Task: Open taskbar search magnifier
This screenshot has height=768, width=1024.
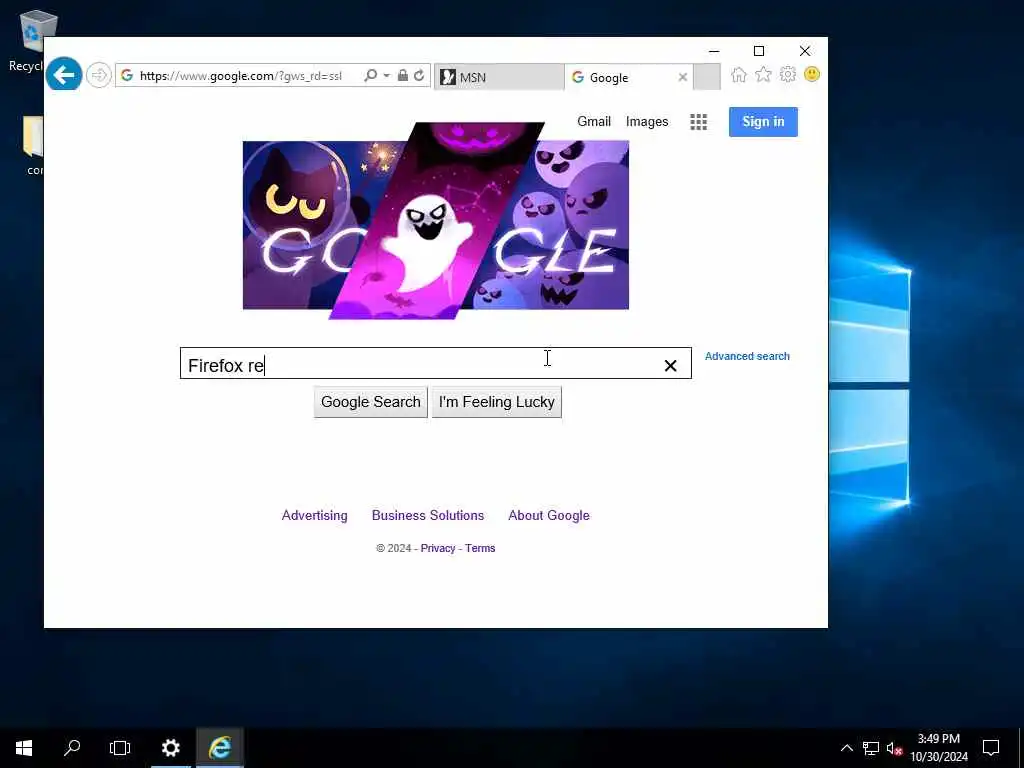Action: tap(72, 748)
